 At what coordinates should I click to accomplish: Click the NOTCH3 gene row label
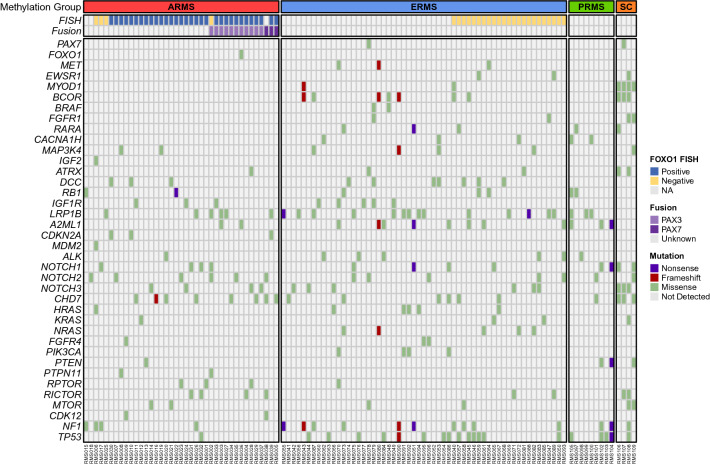[x=61, y=288]
